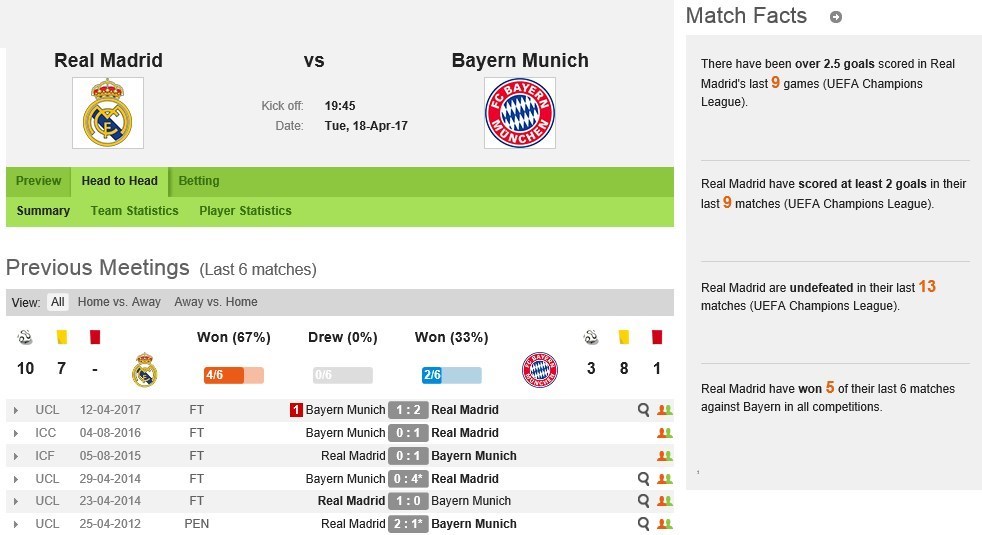This screenshot has width=982, height=535.
Task: Click magnifier icon for 12-04-2017 match
Action: [x=644, y=410]
